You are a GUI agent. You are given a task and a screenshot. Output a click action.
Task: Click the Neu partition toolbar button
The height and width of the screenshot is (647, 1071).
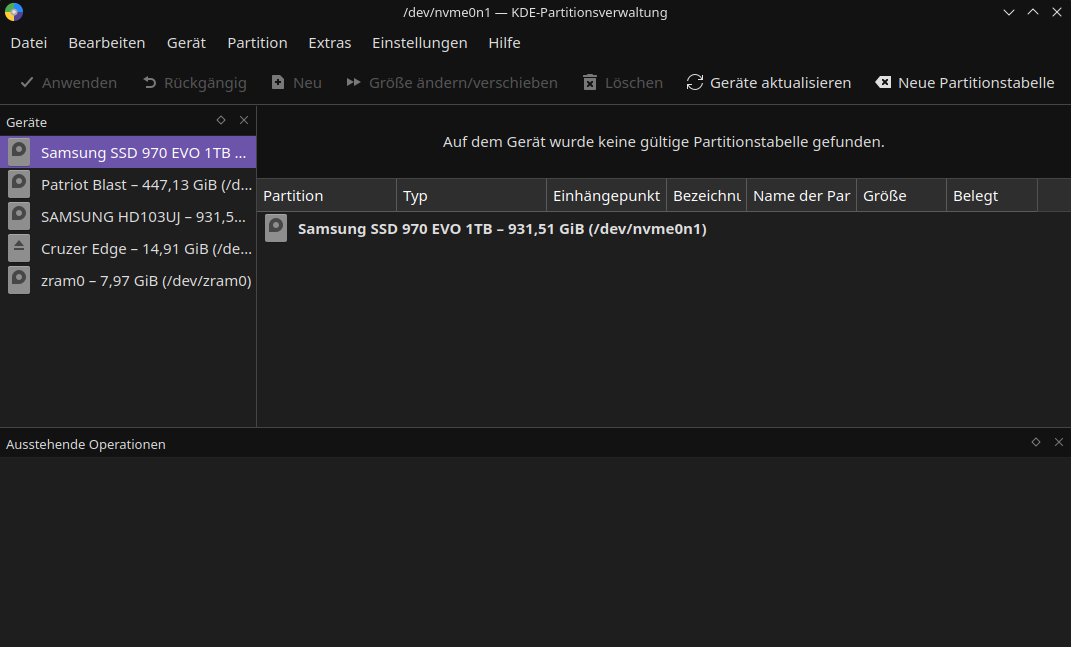click(x=296, y=83)
